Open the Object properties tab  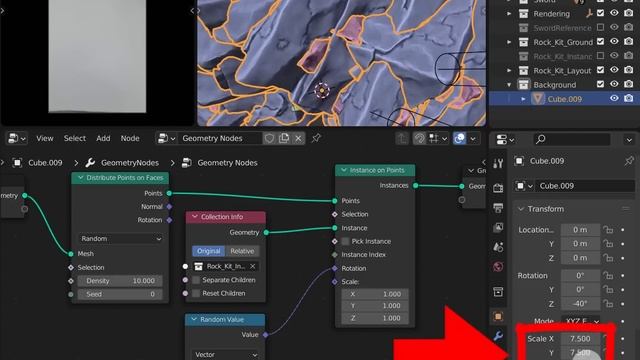coord(498,316)
